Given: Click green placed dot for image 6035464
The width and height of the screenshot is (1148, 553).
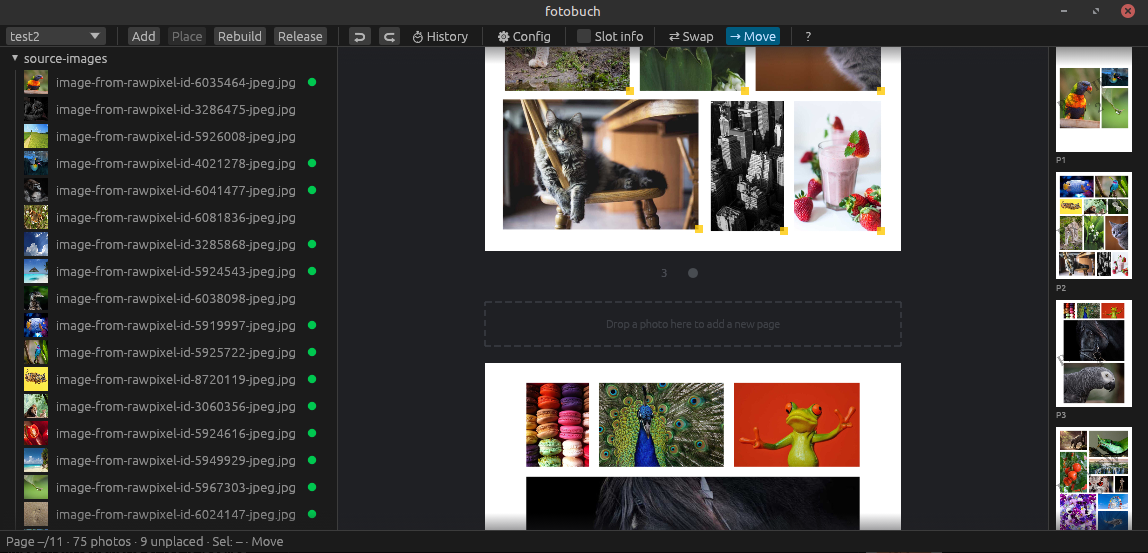Looking at the screenshot, I should point(312,83).
